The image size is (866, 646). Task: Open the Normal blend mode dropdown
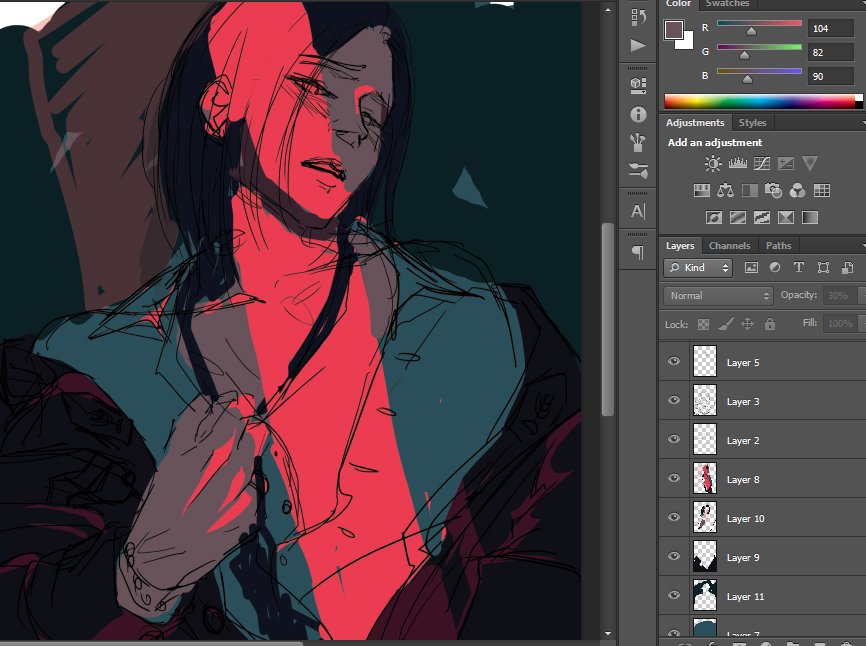(x=719, y=295)
